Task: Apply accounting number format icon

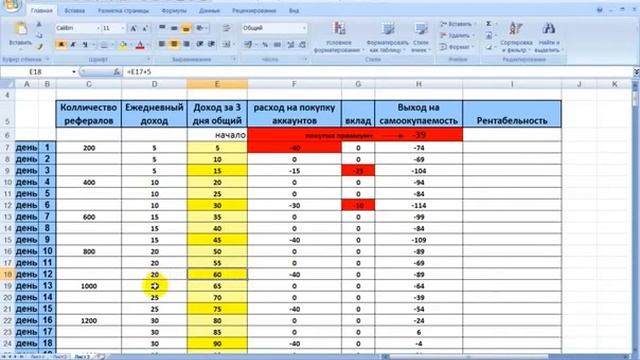Action: [249, 44]
